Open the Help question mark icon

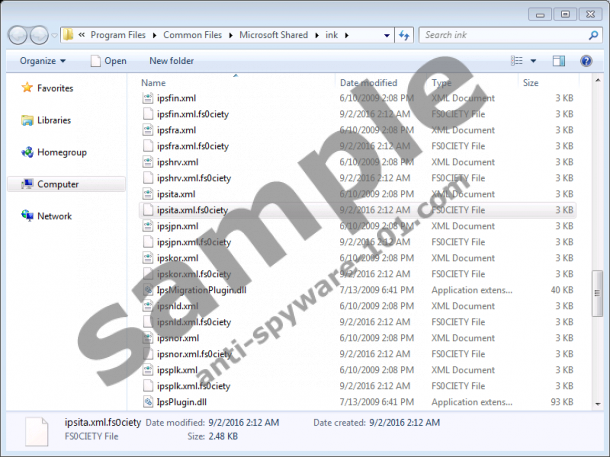(586, 61)
